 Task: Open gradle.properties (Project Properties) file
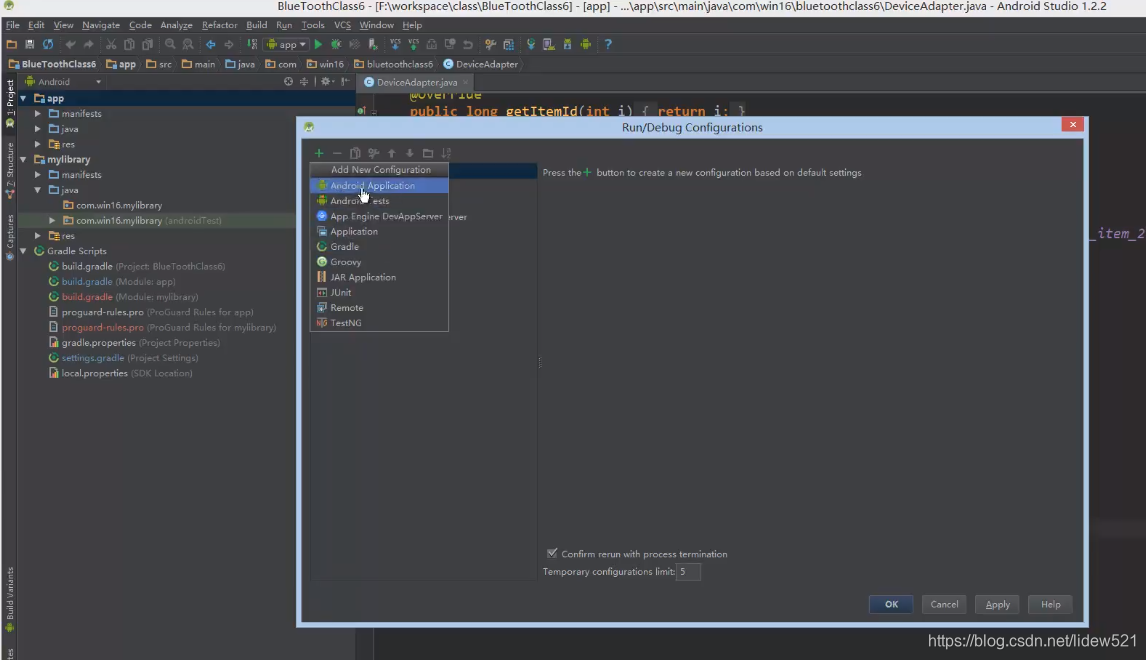pyautogui.click(x=134, y=343)
